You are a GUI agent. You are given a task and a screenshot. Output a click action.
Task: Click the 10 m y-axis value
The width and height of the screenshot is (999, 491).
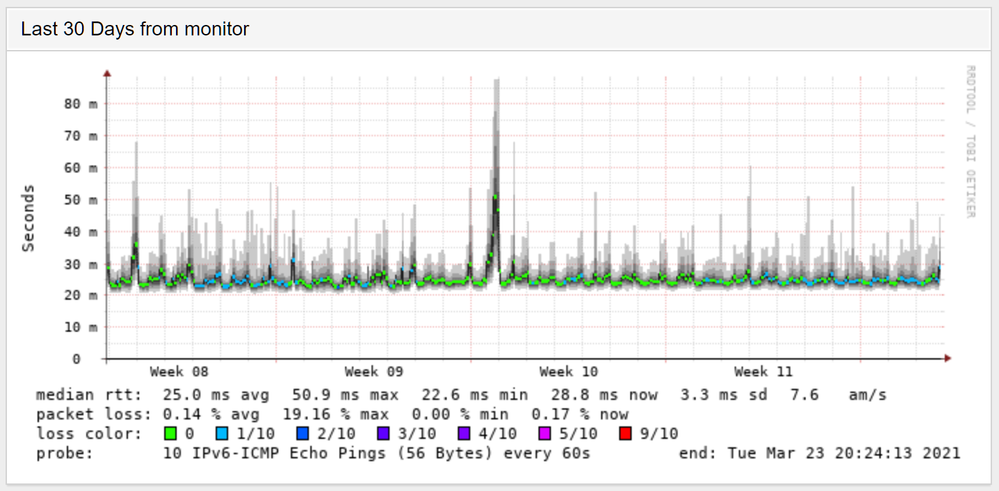81,327
